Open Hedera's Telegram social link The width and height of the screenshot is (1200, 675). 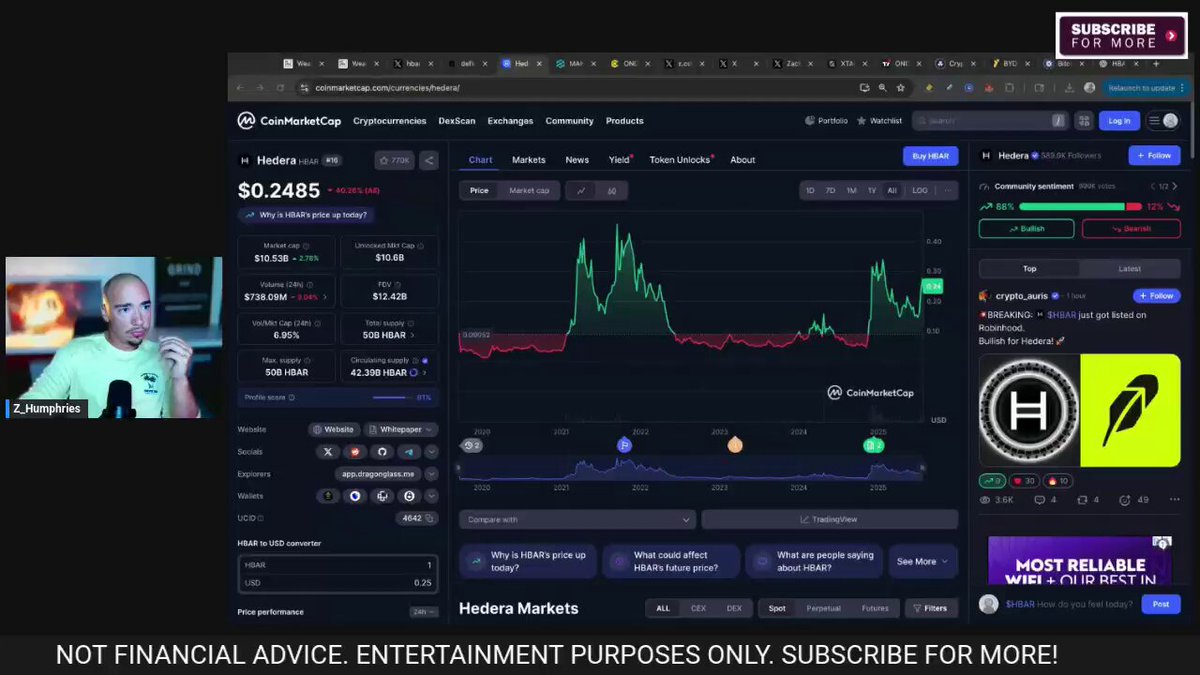408,452
